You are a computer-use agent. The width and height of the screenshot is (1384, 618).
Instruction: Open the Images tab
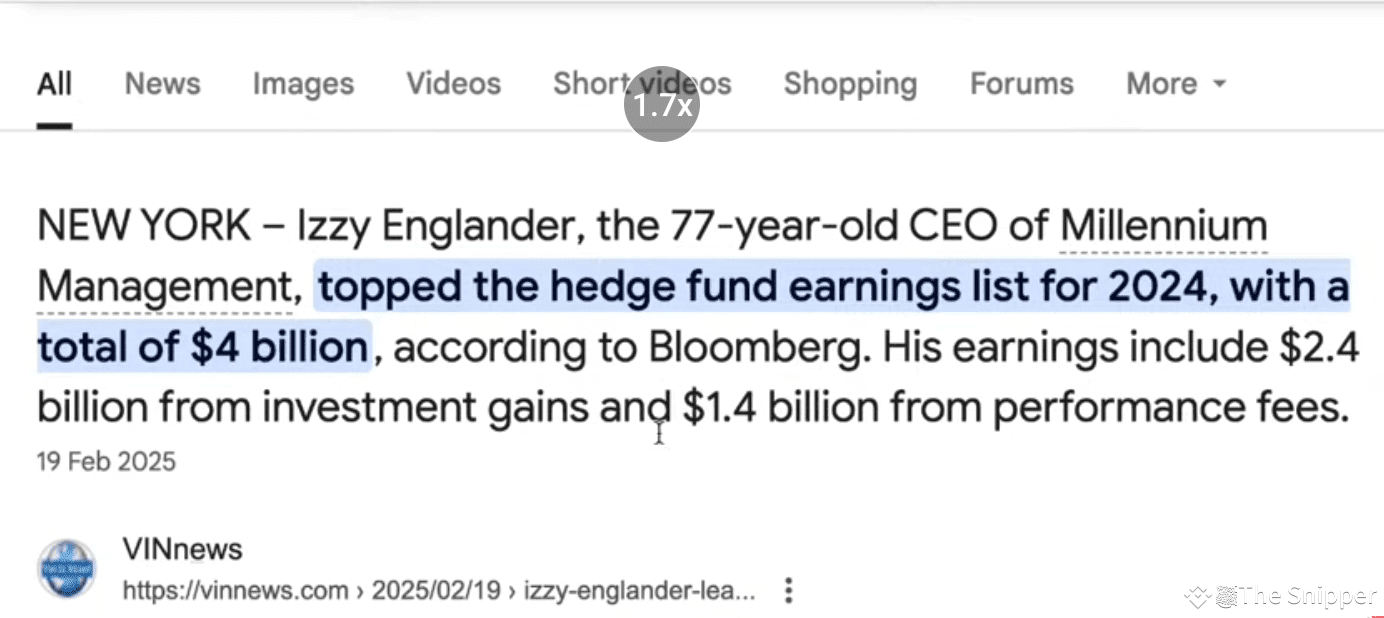(x=302, y=84)
